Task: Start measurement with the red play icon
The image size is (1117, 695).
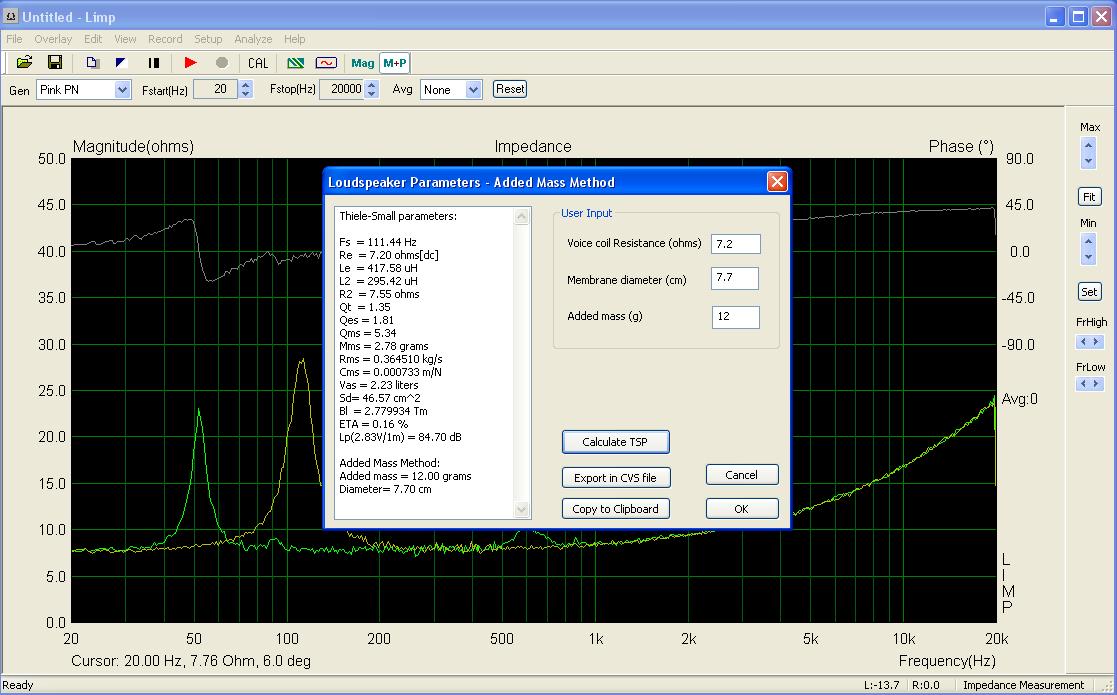Action: (x=190, y=63)
